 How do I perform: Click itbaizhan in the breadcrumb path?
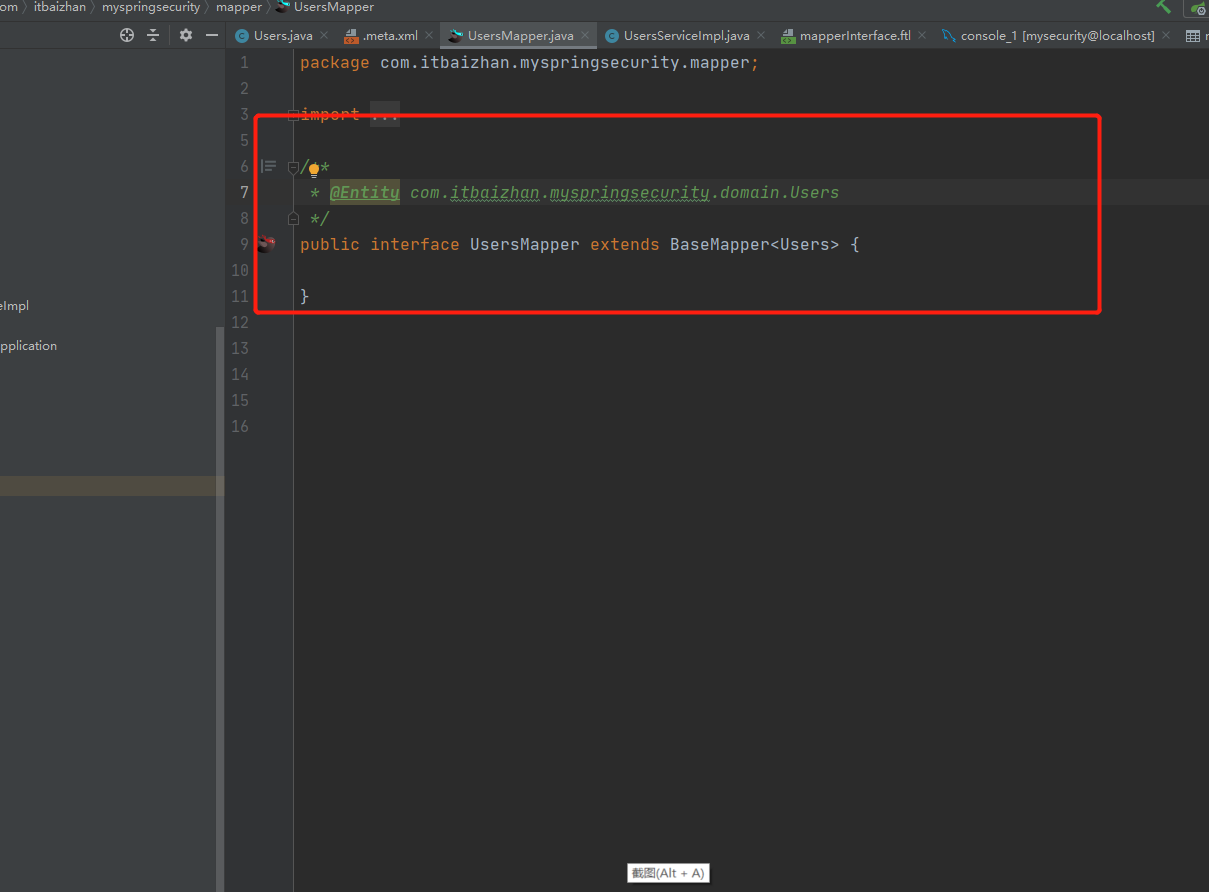click(60, 7)
